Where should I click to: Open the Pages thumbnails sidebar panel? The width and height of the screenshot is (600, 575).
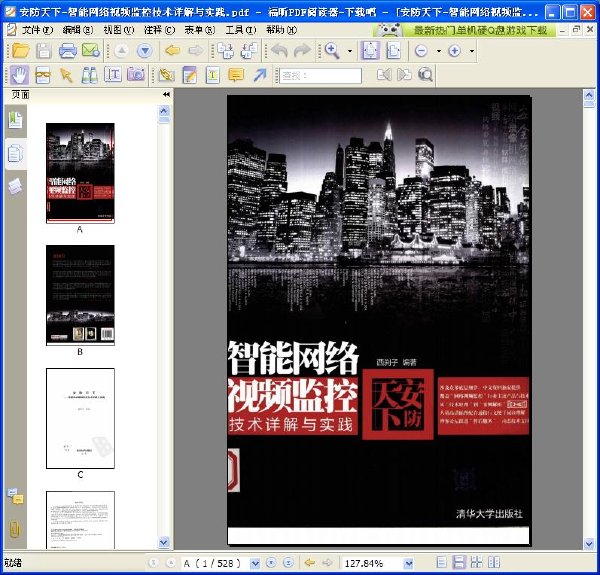[x=15, y=154]
